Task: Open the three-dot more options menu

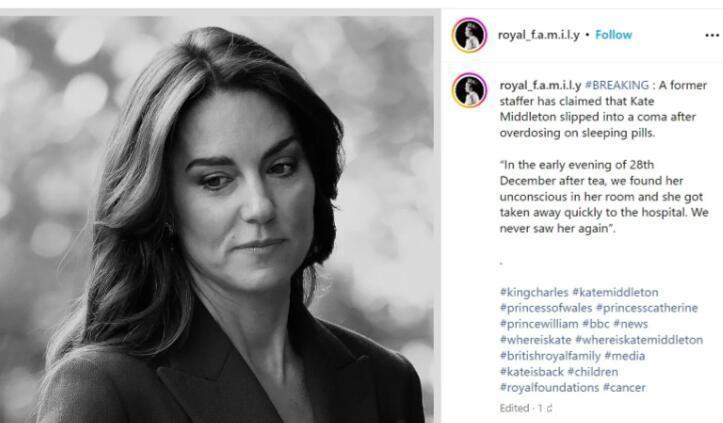Action: [x=711, y=36]
